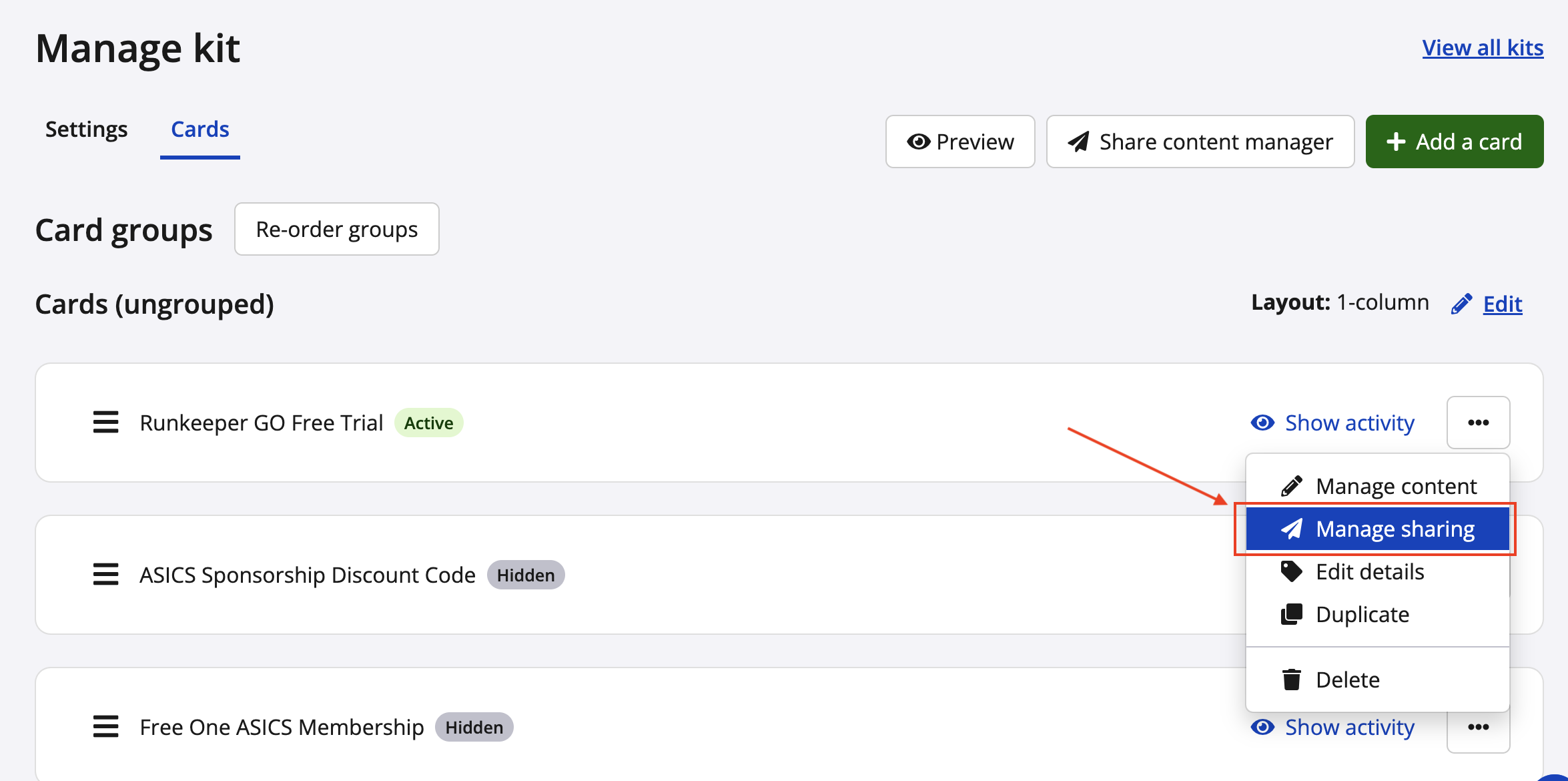Show activity for Free One ASICS Membership

point(1333,727)
